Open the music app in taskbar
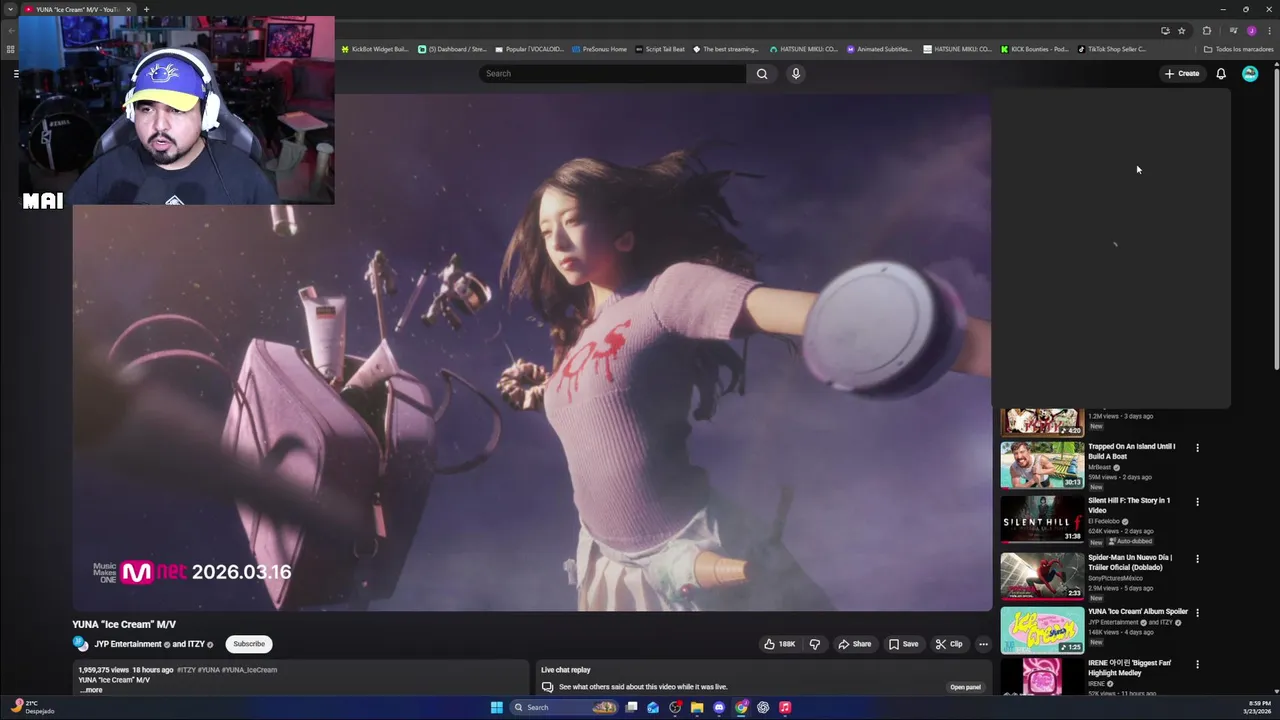The image size is (1280, 720). pyautogui.click(x=785, y=707)
